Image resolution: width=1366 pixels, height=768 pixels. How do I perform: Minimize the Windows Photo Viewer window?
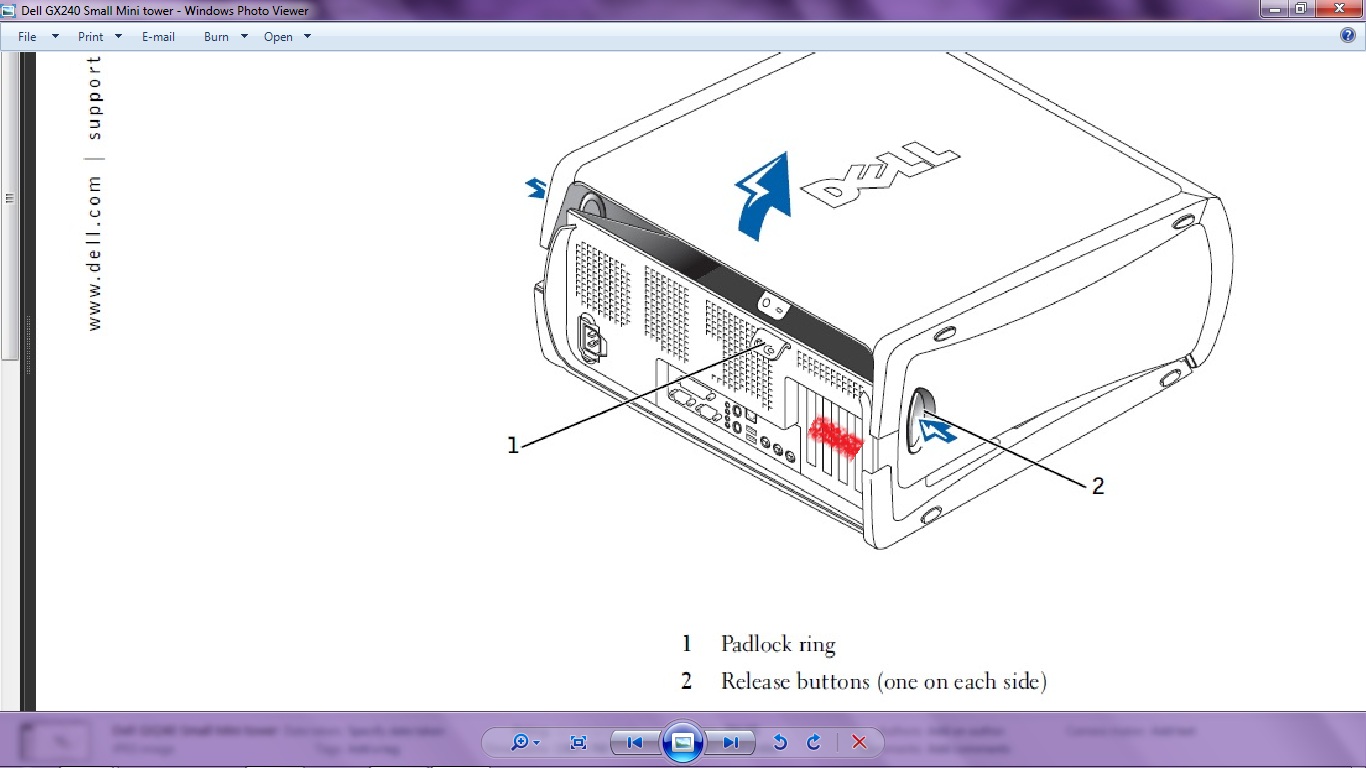[x=1274, y=9]
